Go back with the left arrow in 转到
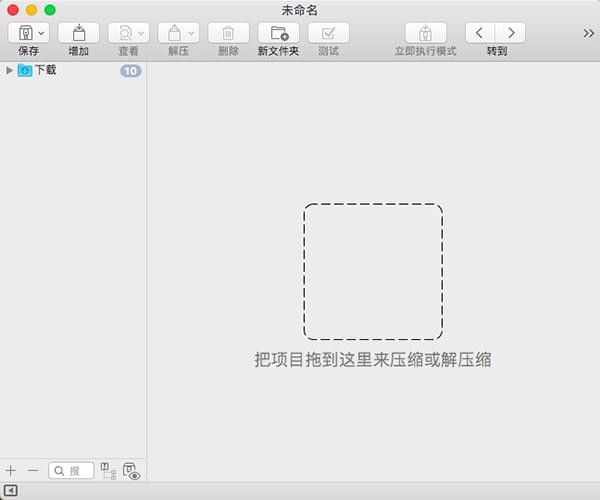 click(x=480, y=33)
